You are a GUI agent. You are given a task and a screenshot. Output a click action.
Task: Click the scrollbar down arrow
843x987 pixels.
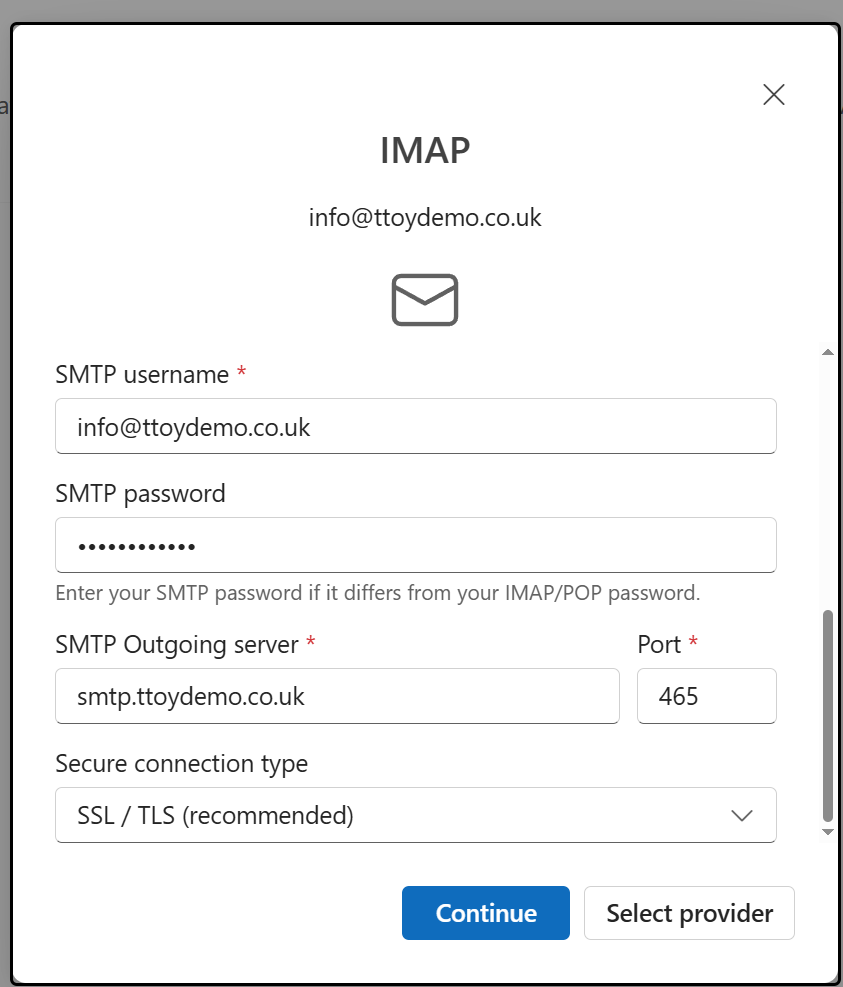pos(828,832)
